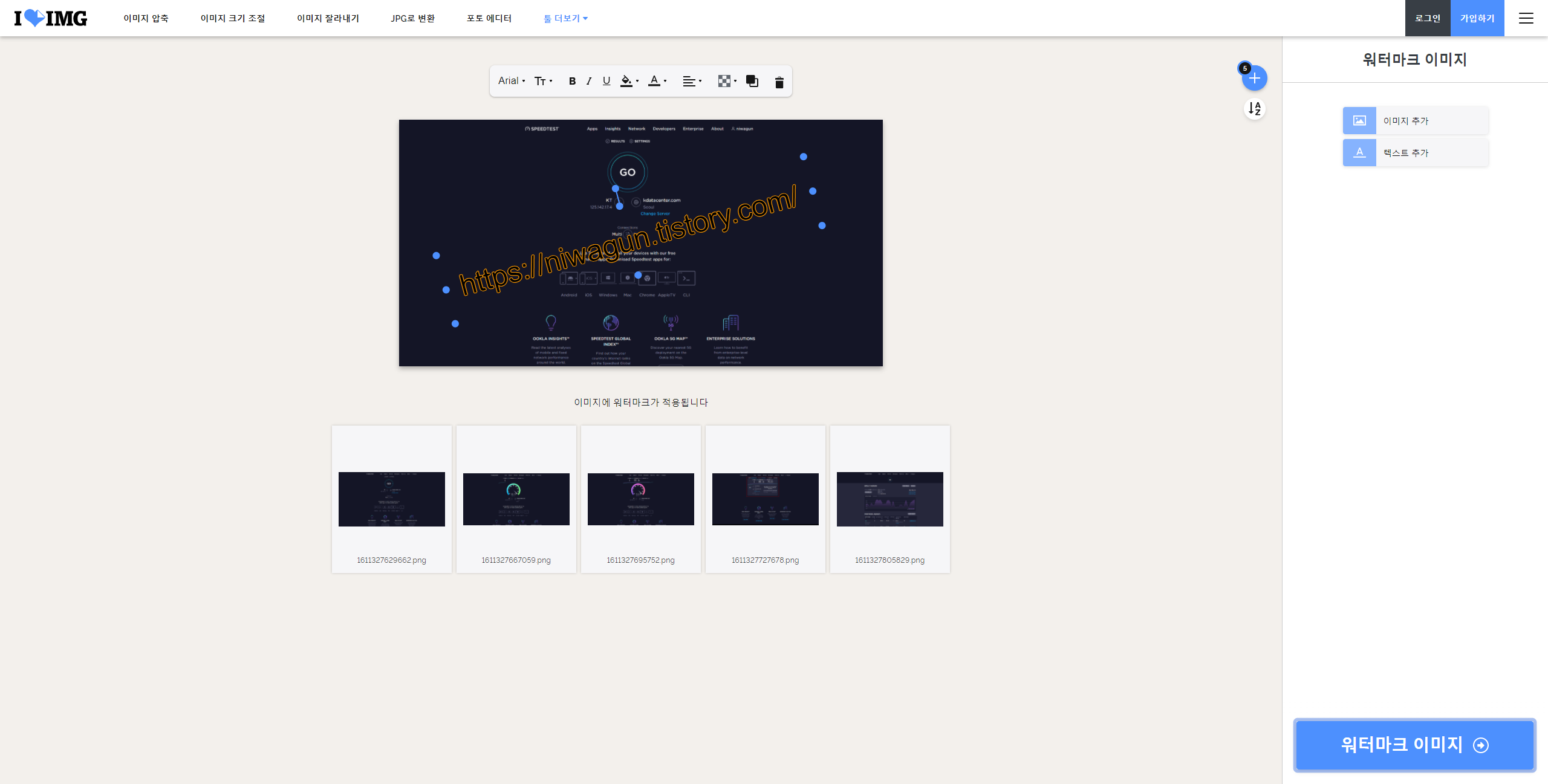The image size is (1548, 784).
Task: Open the hamburger menu
Action: tap(1526, 18)
